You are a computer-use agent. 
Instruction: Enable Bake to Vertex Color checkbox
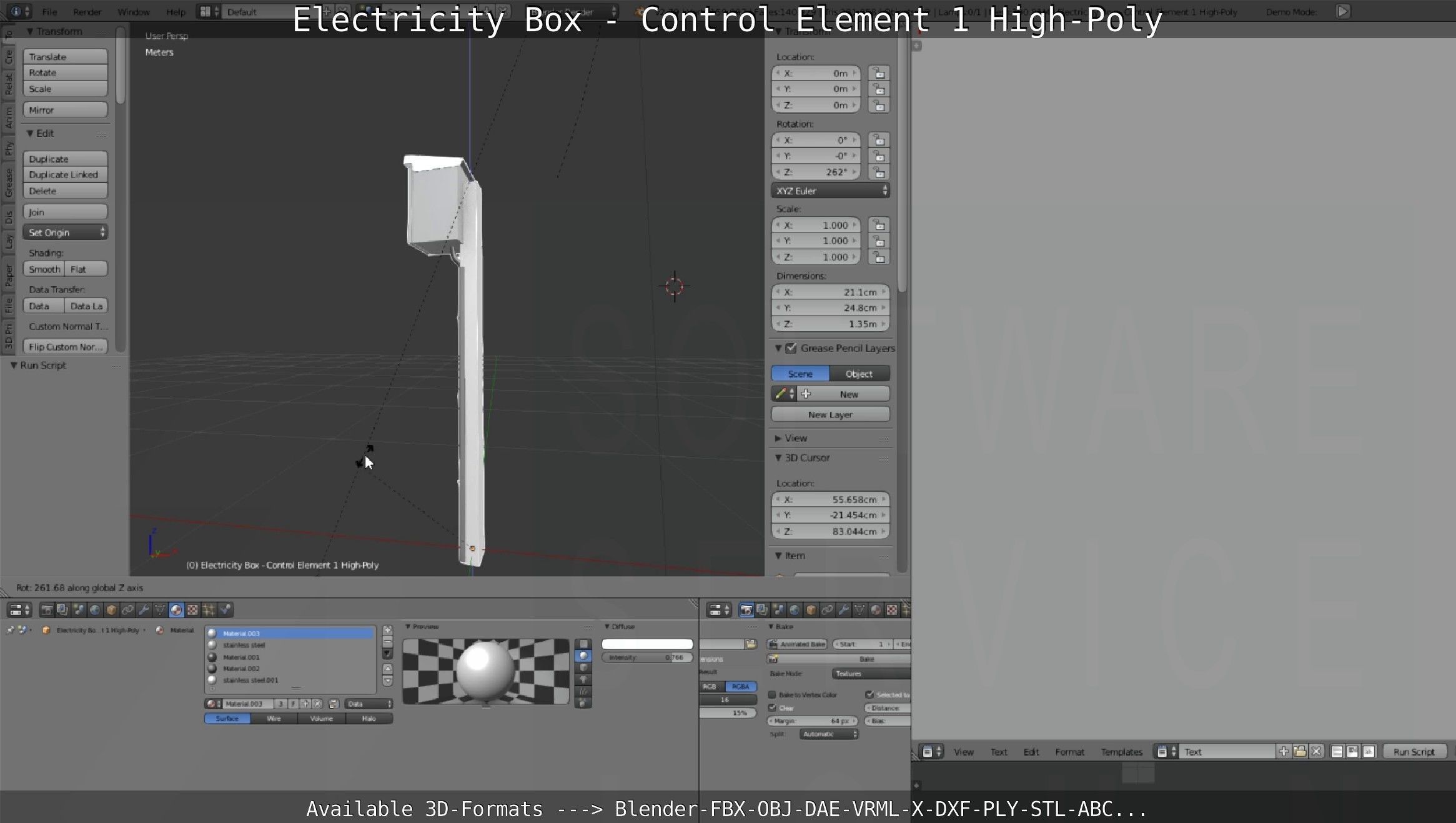click(x=772, y=695)
